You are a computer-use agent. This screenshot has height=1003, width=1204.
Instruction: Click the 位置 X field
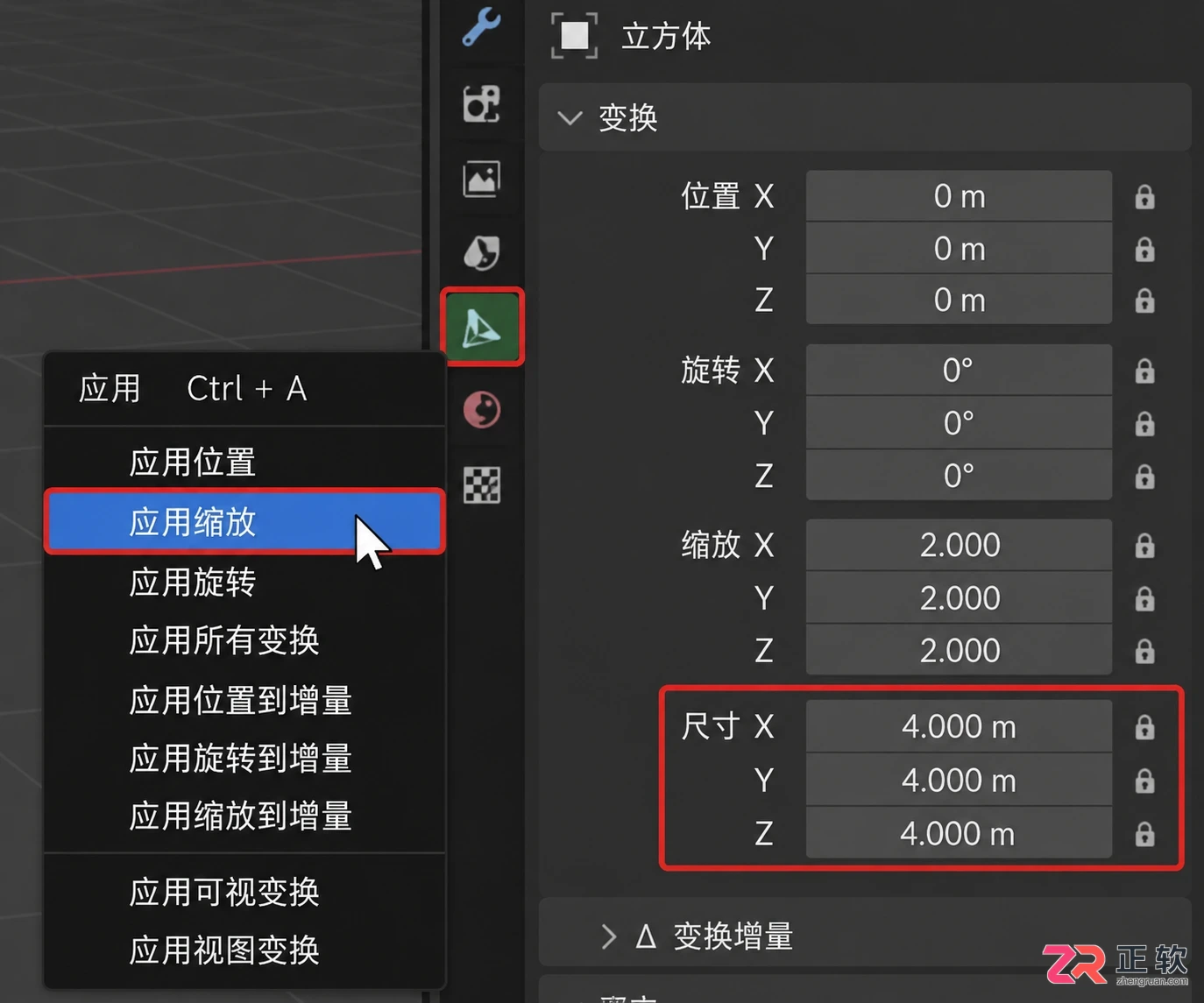[959, 196]
